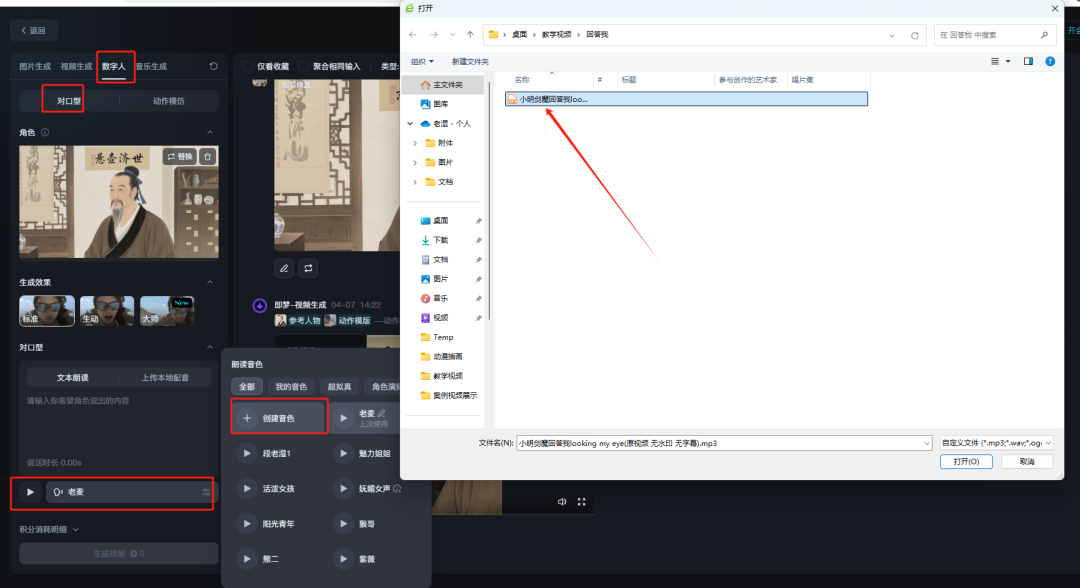
Task: Switch to the 视频生成 tab
Action: pos(77,66)
